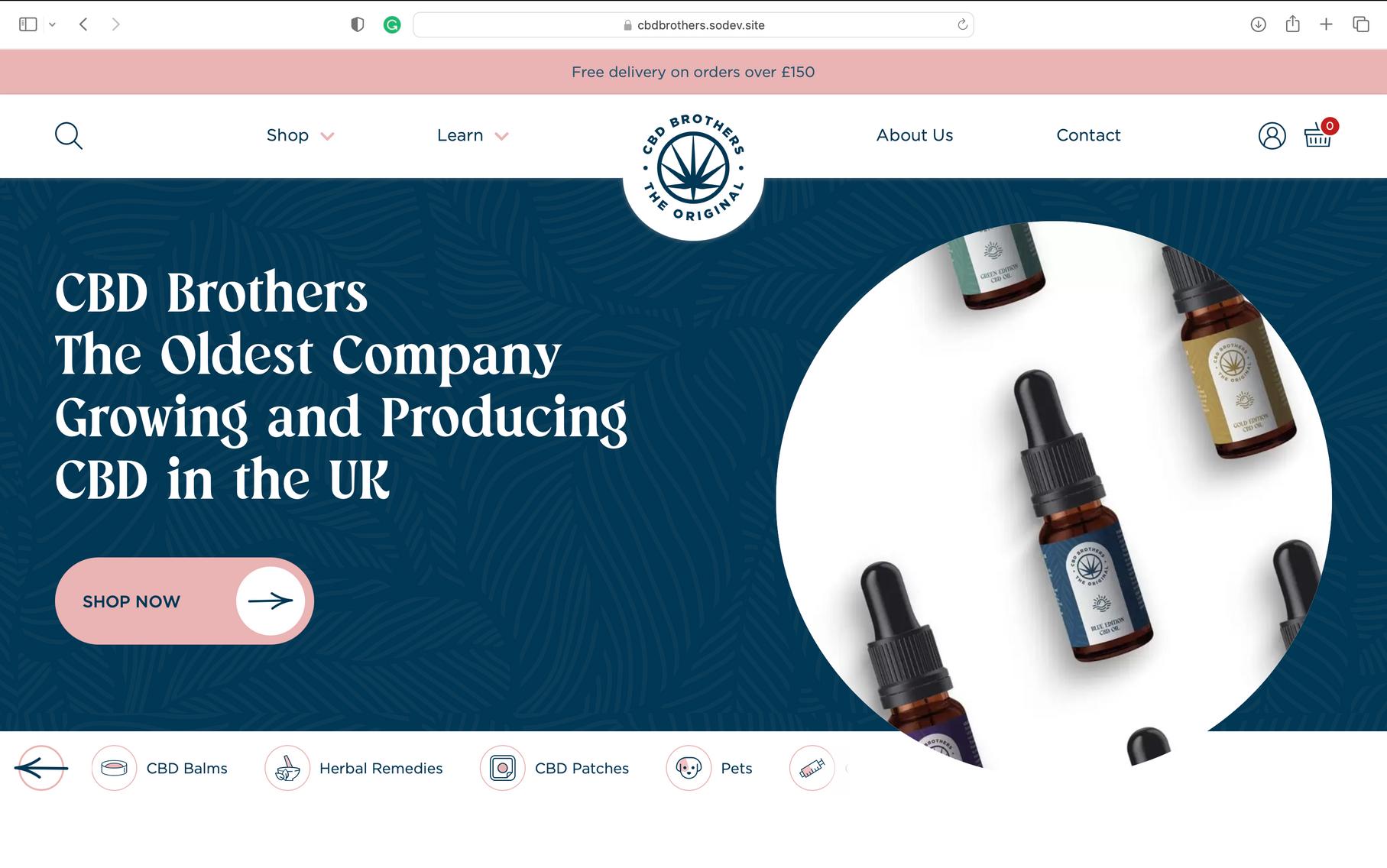
Task: Click the CBD Brothers circular logo
Action: coord(693,168)
